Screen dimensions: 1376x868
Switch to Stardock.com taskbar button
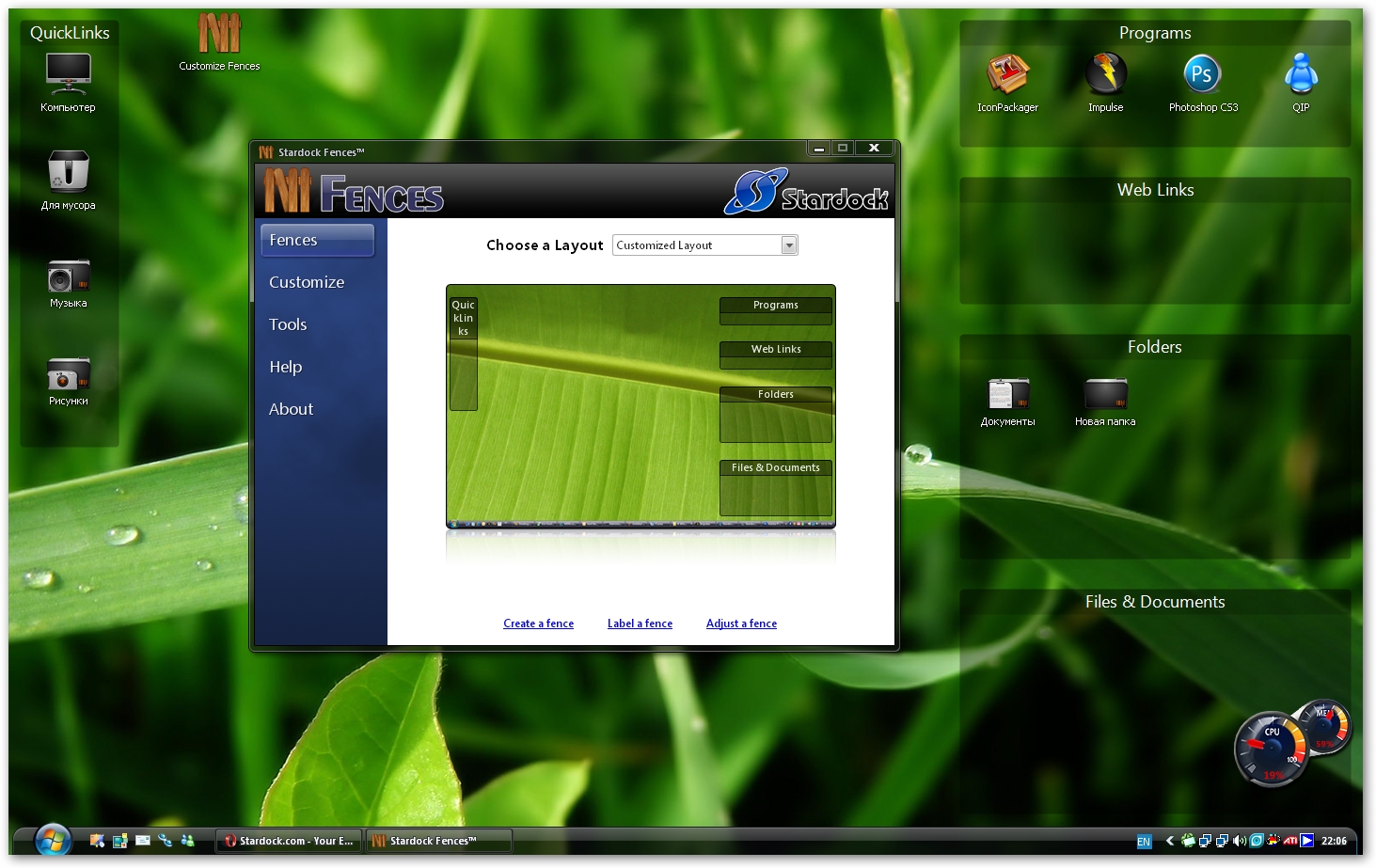click(289, 841)
